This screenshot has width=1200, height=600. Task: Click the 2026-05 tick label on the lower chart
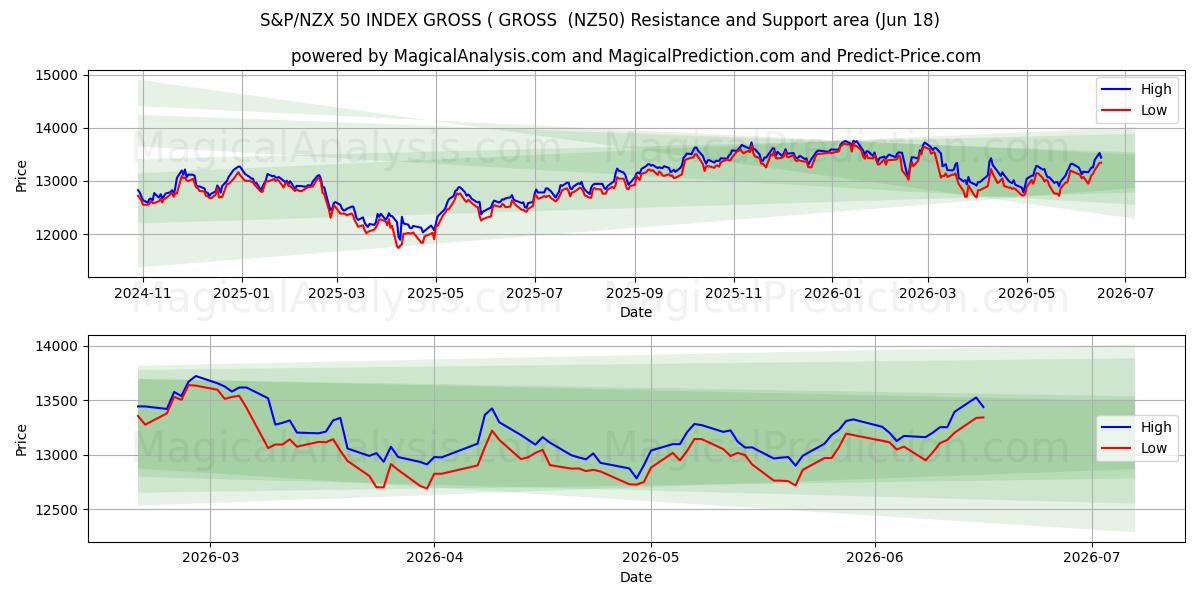[651, 559]
